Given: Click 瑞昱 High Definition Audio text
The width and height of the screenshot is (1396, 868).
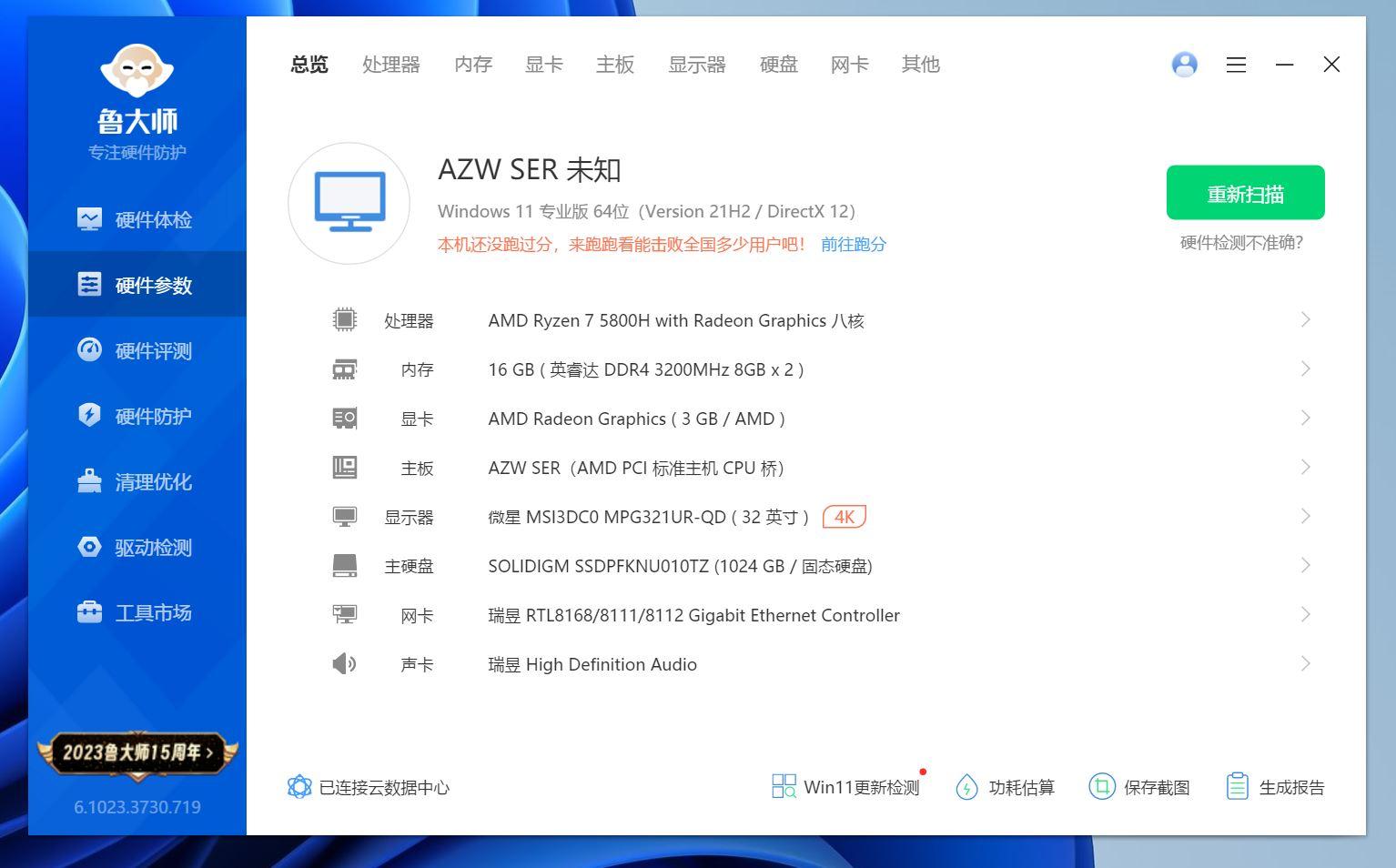Looking at the screenshot, I should (x=592, y=664).
